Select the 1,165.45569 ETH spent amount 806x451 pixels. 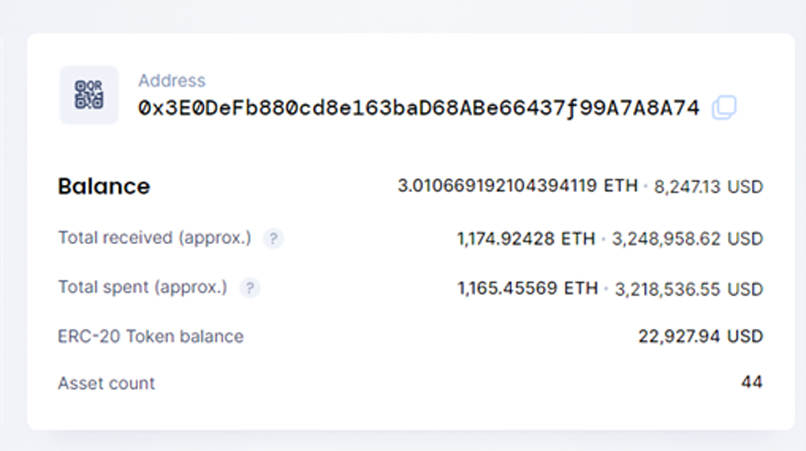click(x=527, y=288)
